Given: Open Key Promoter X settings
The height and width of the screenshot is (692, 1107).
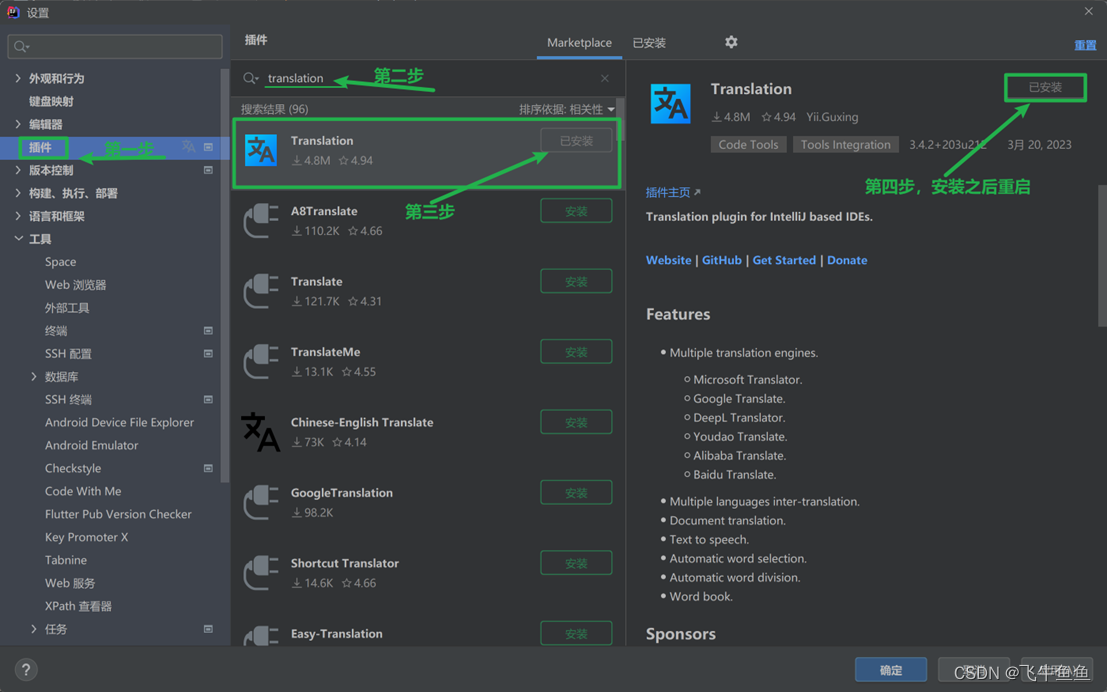Looking at the screenshot, I should tap(86, 537).
